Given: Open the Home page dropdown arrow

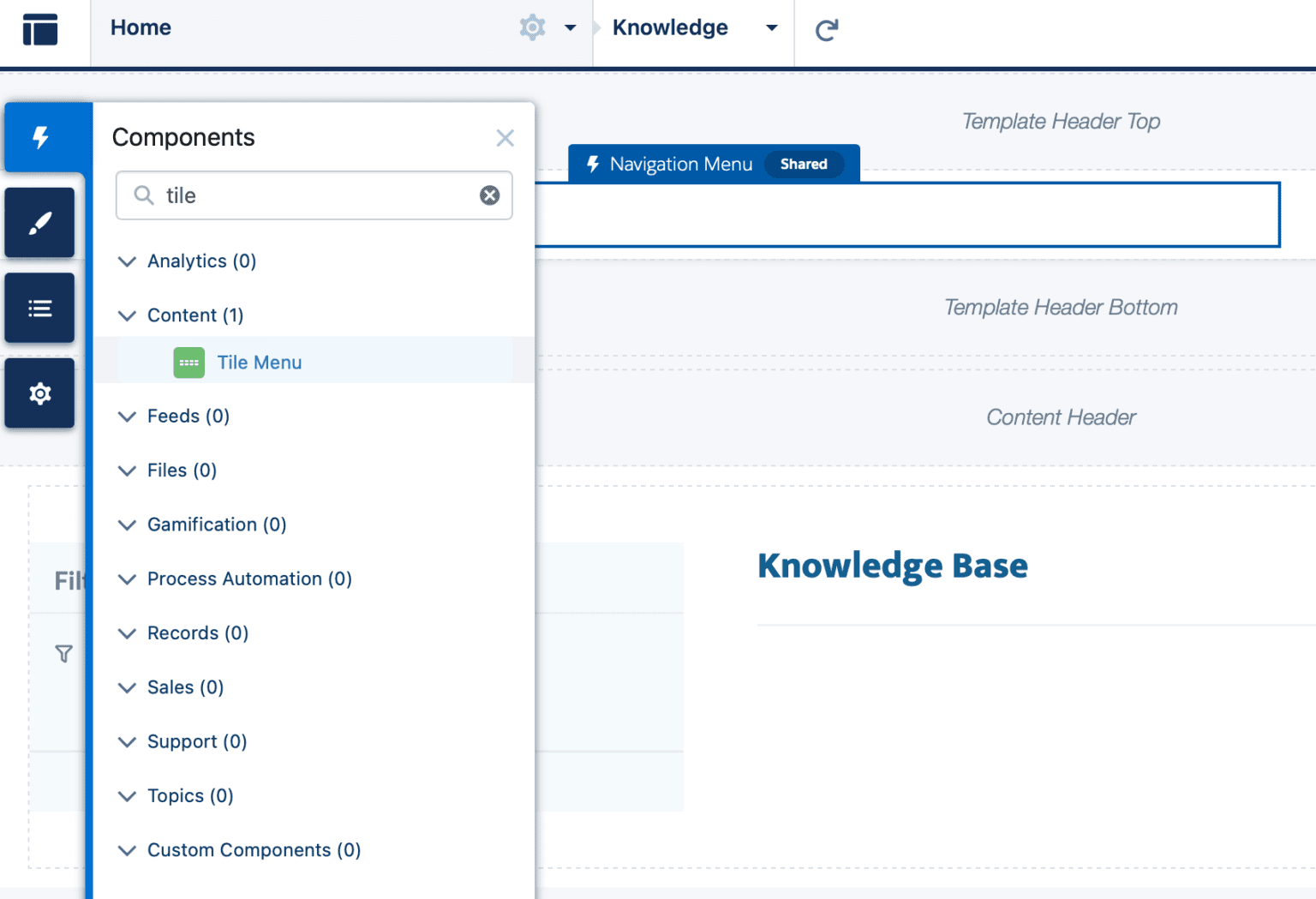Looking at the screenshot, I should click(x=570, y=27).
